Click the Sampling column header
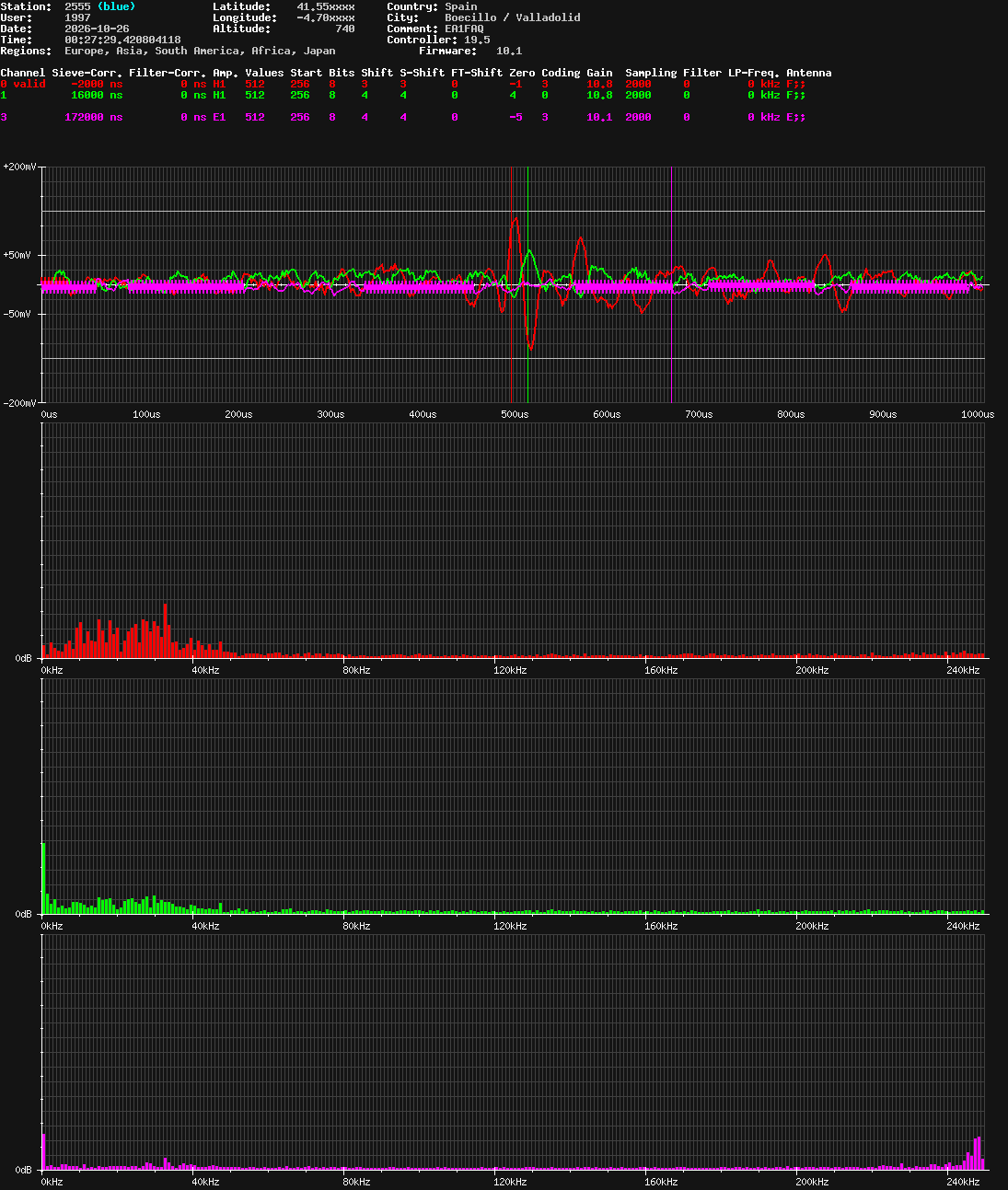 point(651,73)
